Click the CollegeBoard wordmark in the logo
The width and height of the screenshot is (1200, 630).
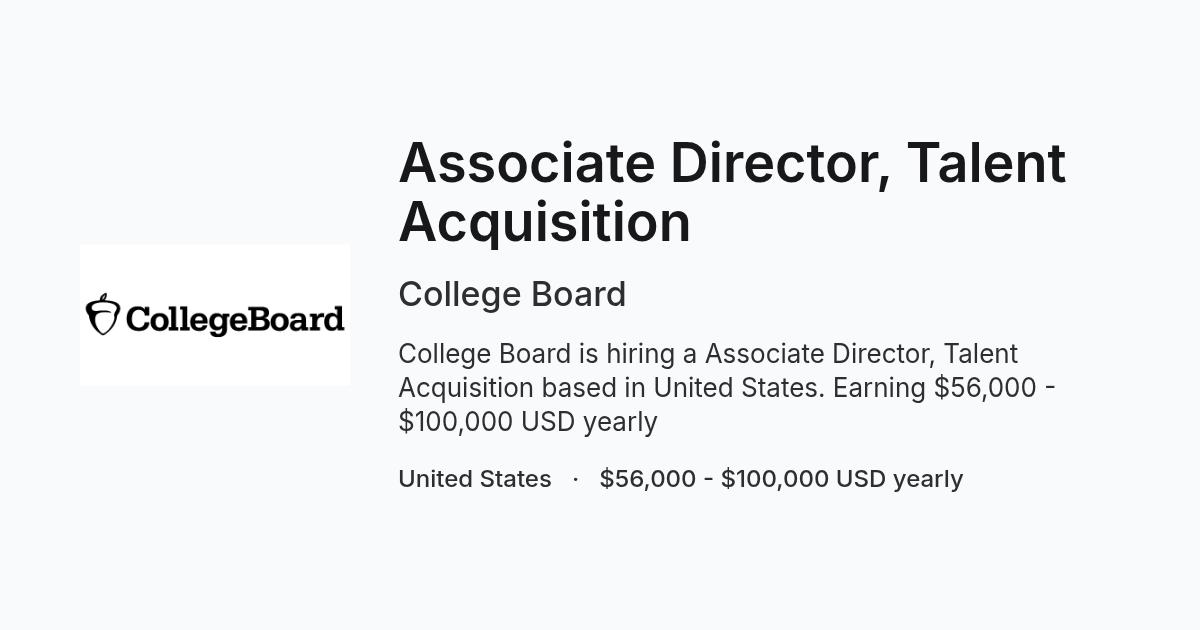coord(236,320)
